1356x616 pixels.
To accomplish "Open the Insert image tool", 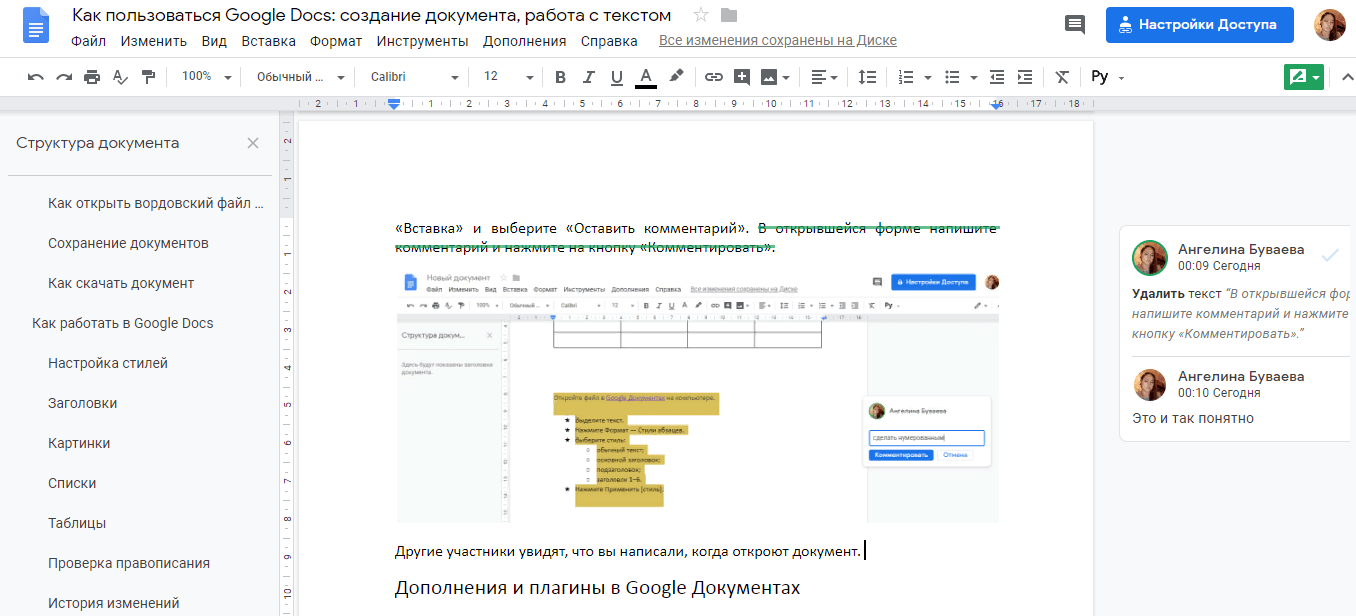I will point(768,76).
